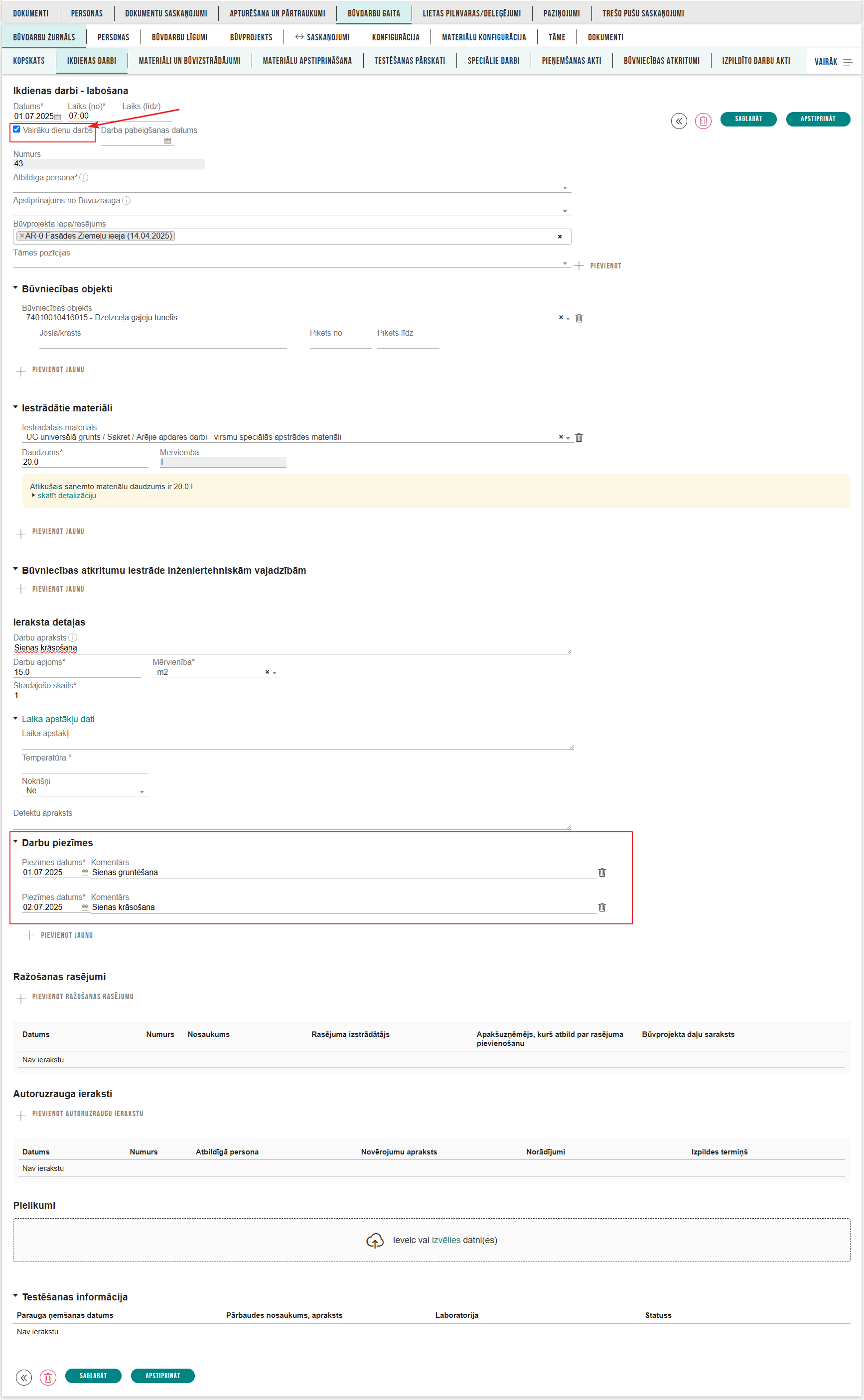
Task: Delete the Dzelzceļa gājēju tunelis object
Action: [x=579, y=318]
